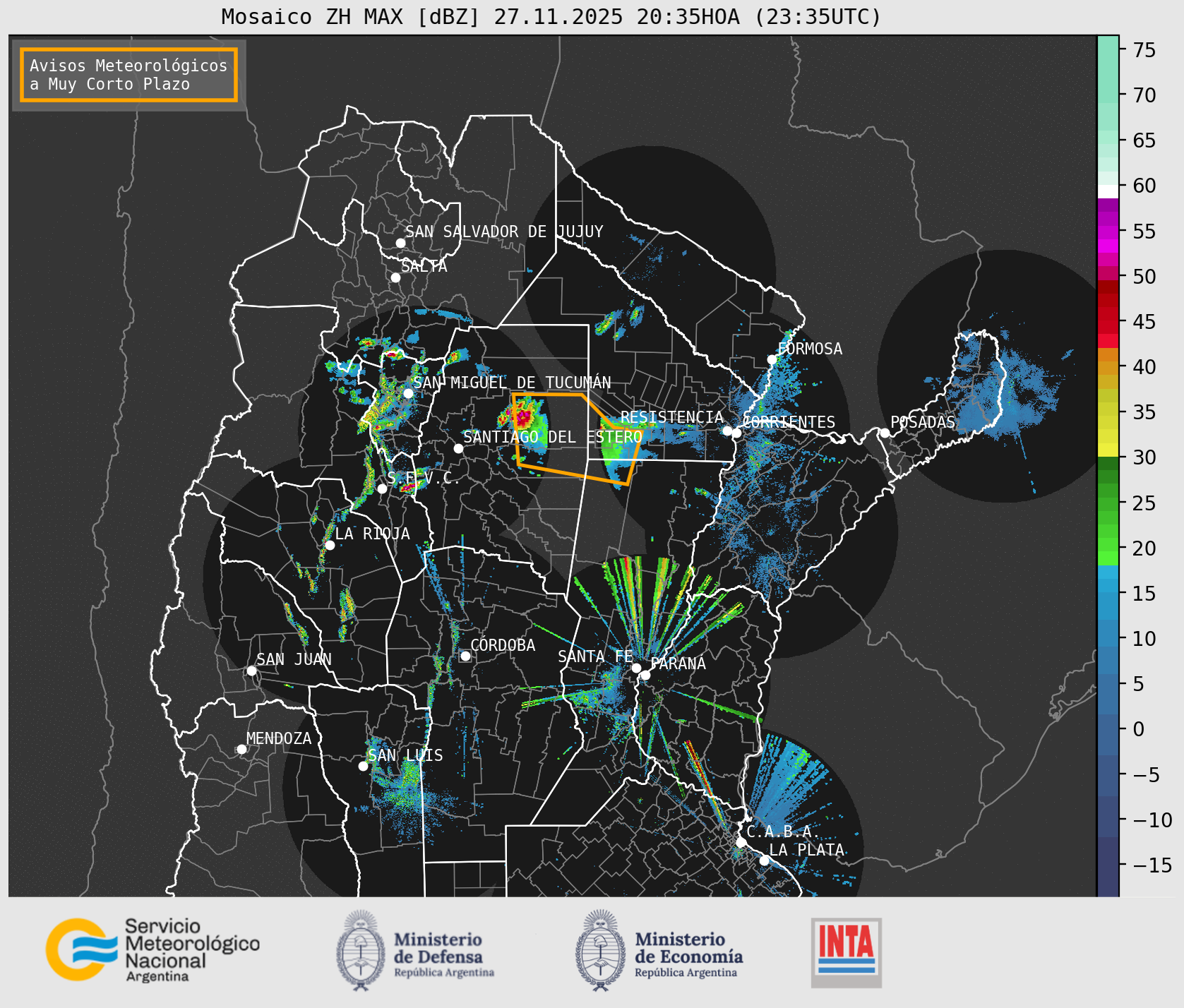Click the POSADAS label text
The height and width of the screenshot is (1008, 1184).
point(922,422)
